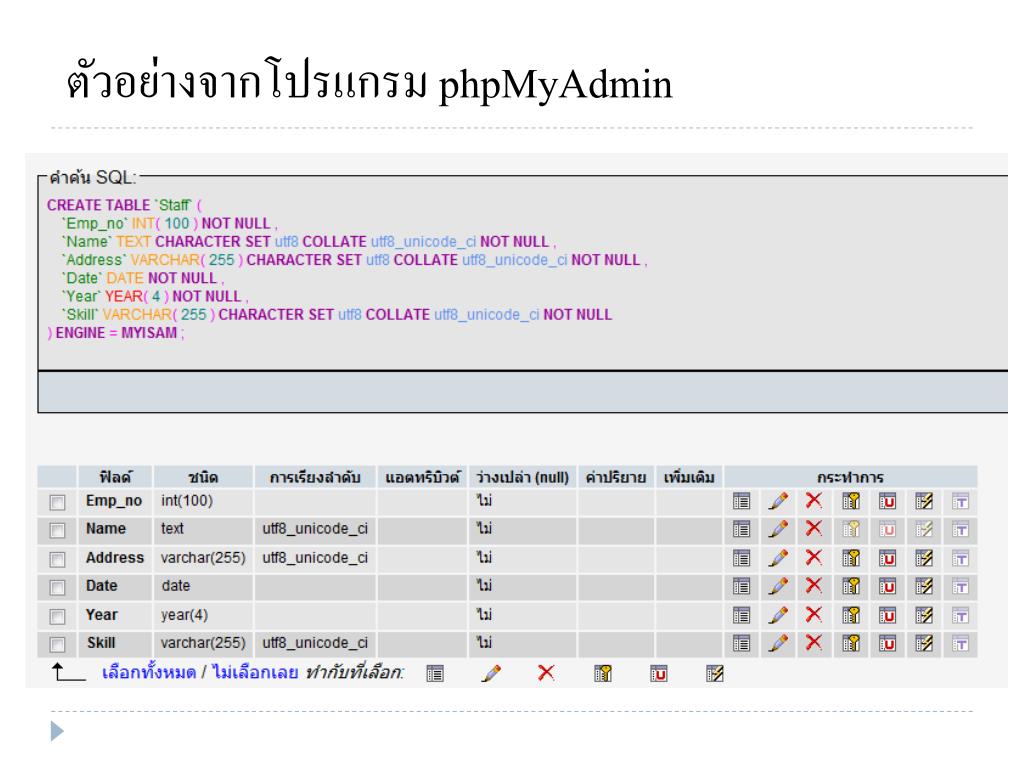The height and width of the screenshot is (768, 1024).
Task: Tick the checkbox for the Emp_no field
Action: [x=57, y=502]
